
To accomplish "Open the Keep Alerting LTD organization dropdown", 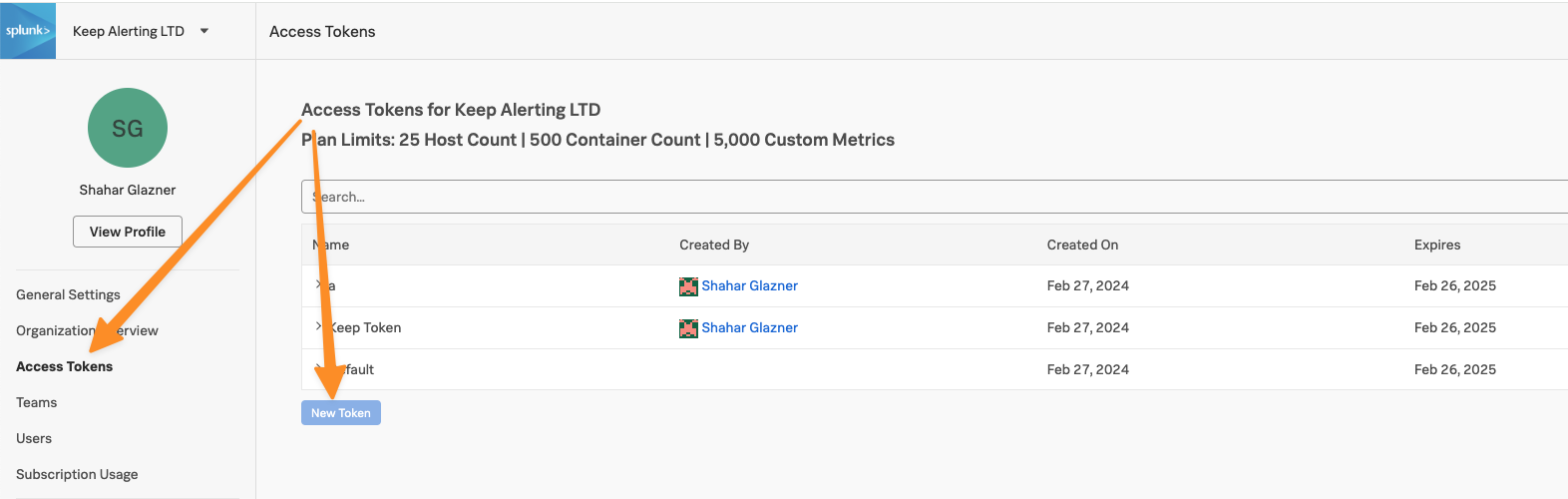I will click(x=204, y=31).
